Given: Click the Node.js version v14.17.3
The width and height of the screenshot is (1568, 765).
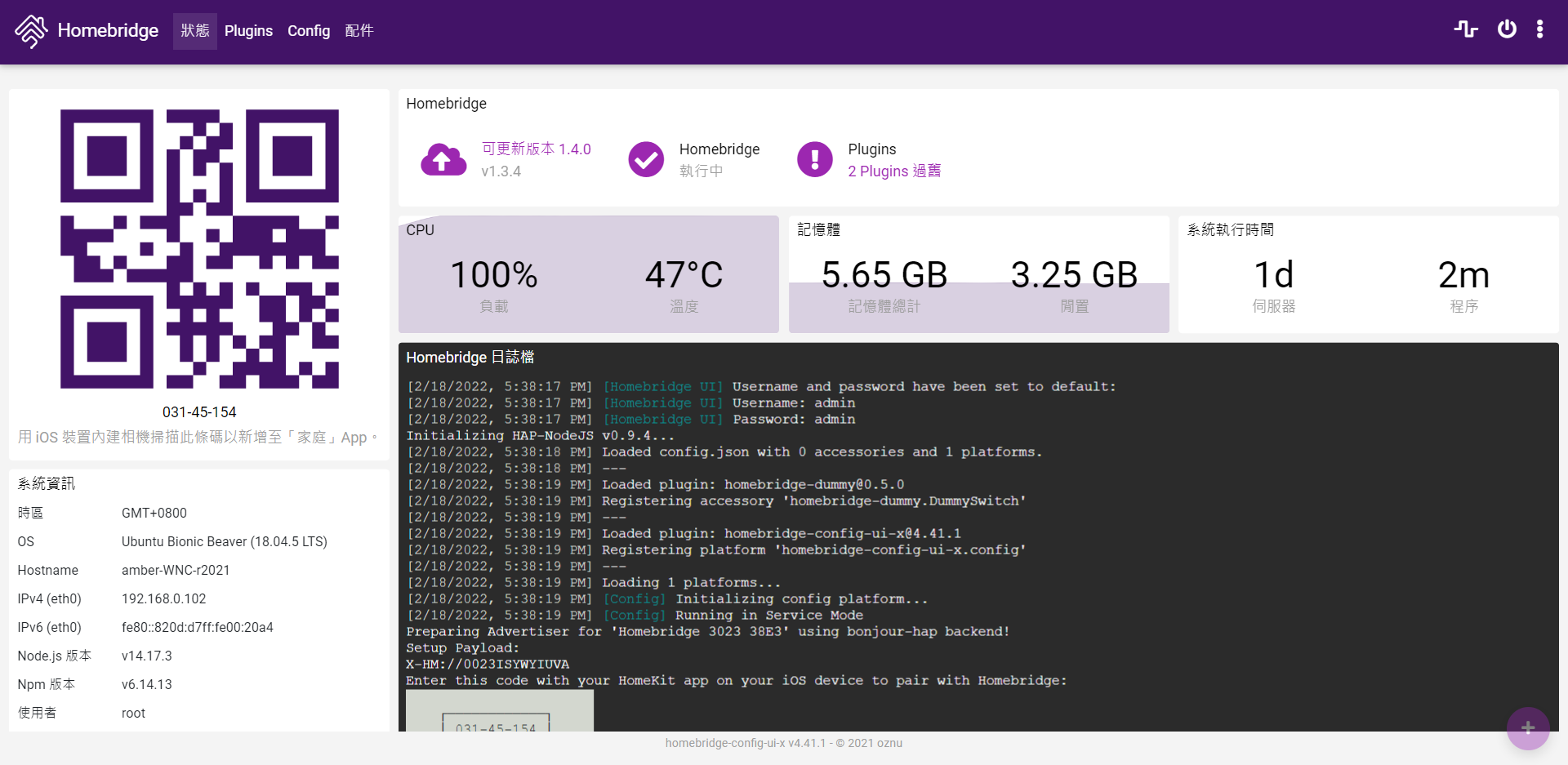Looking at the screenshot, I should 147,656.
